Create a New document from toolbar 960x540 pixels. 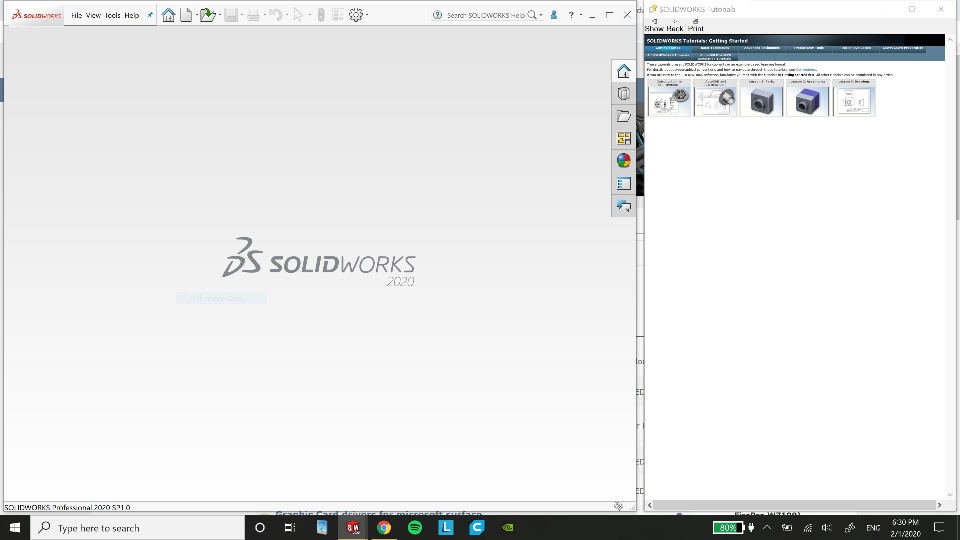point(186,15)
